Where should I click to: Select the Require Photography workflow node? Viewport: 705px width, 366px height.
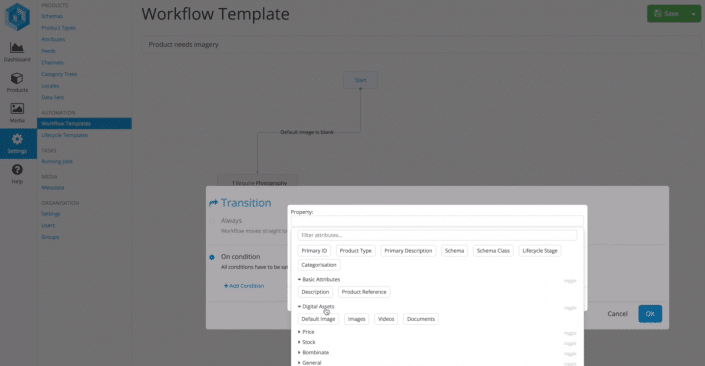pos(257,181)
